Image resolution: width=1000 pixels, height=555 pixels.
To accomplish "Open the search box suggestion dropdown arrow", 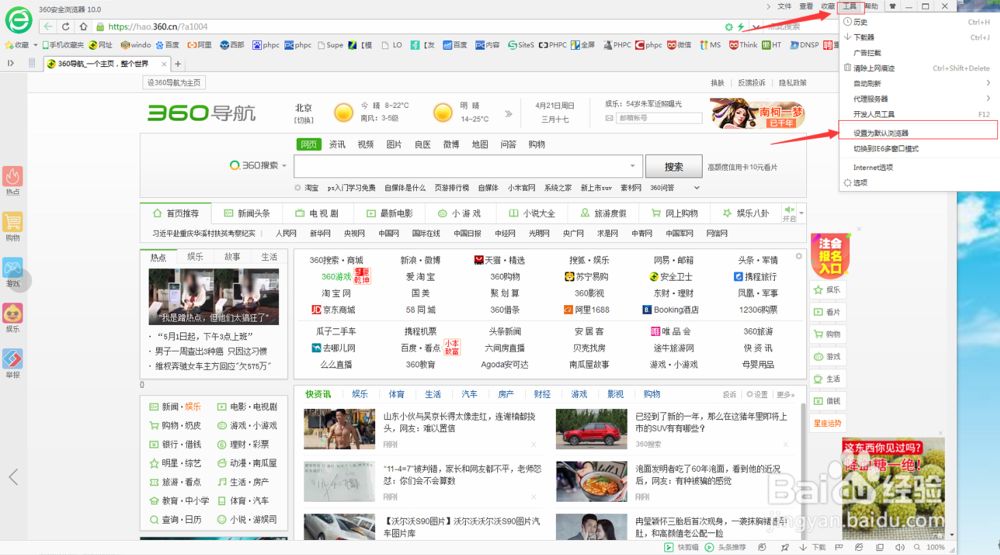I will point(633,166).
